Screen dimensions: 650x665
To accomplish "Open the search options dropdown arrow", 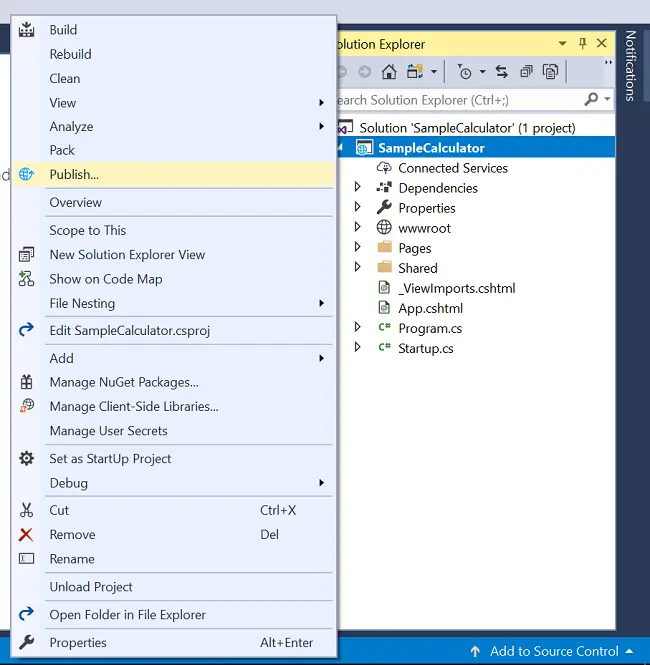I will pyautogui.click(x=607, y=99).
